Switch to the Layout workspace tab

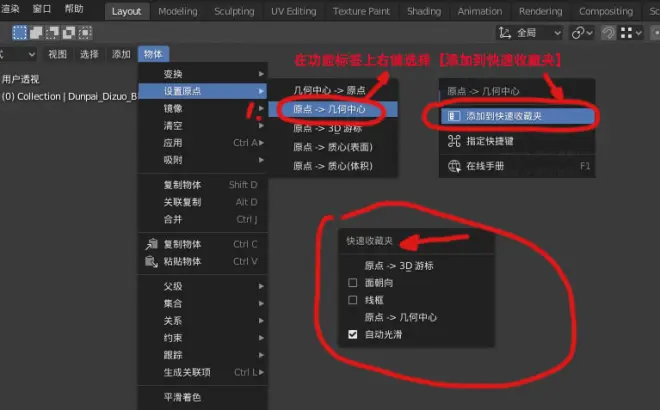pyautogui.click(x=126, y=11)
